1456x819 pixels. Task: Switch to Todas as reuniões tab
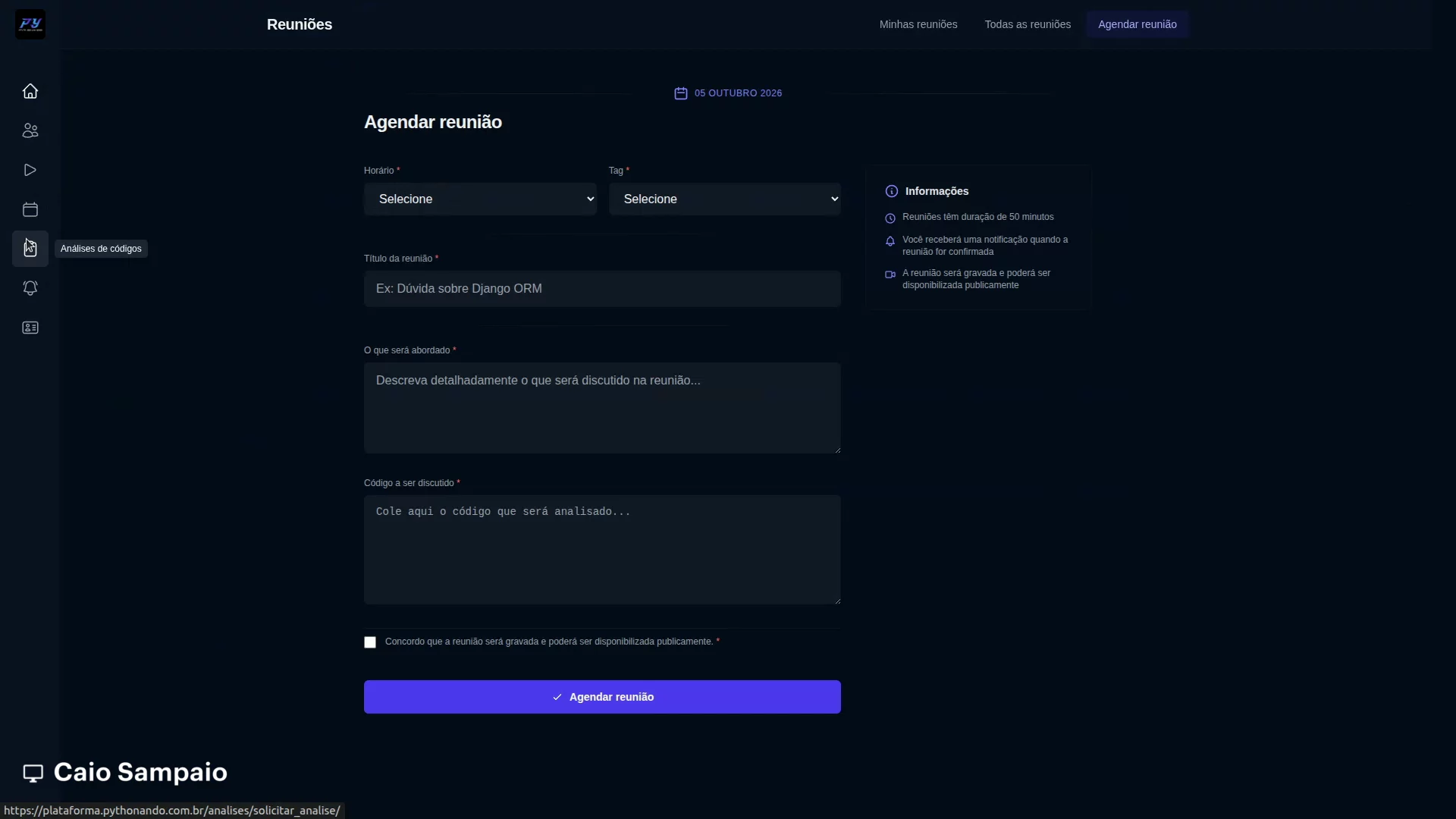tap(1028, 24)
